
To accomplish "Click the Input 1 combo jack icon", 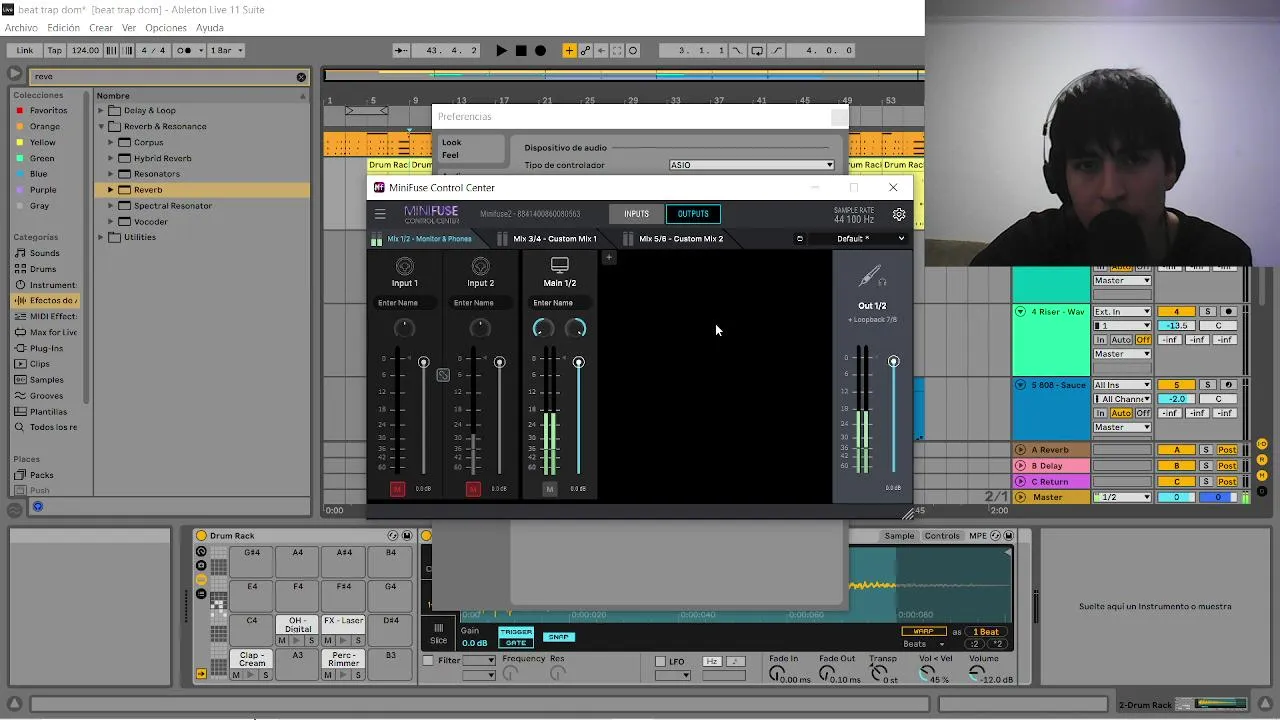I will point(404,266).
